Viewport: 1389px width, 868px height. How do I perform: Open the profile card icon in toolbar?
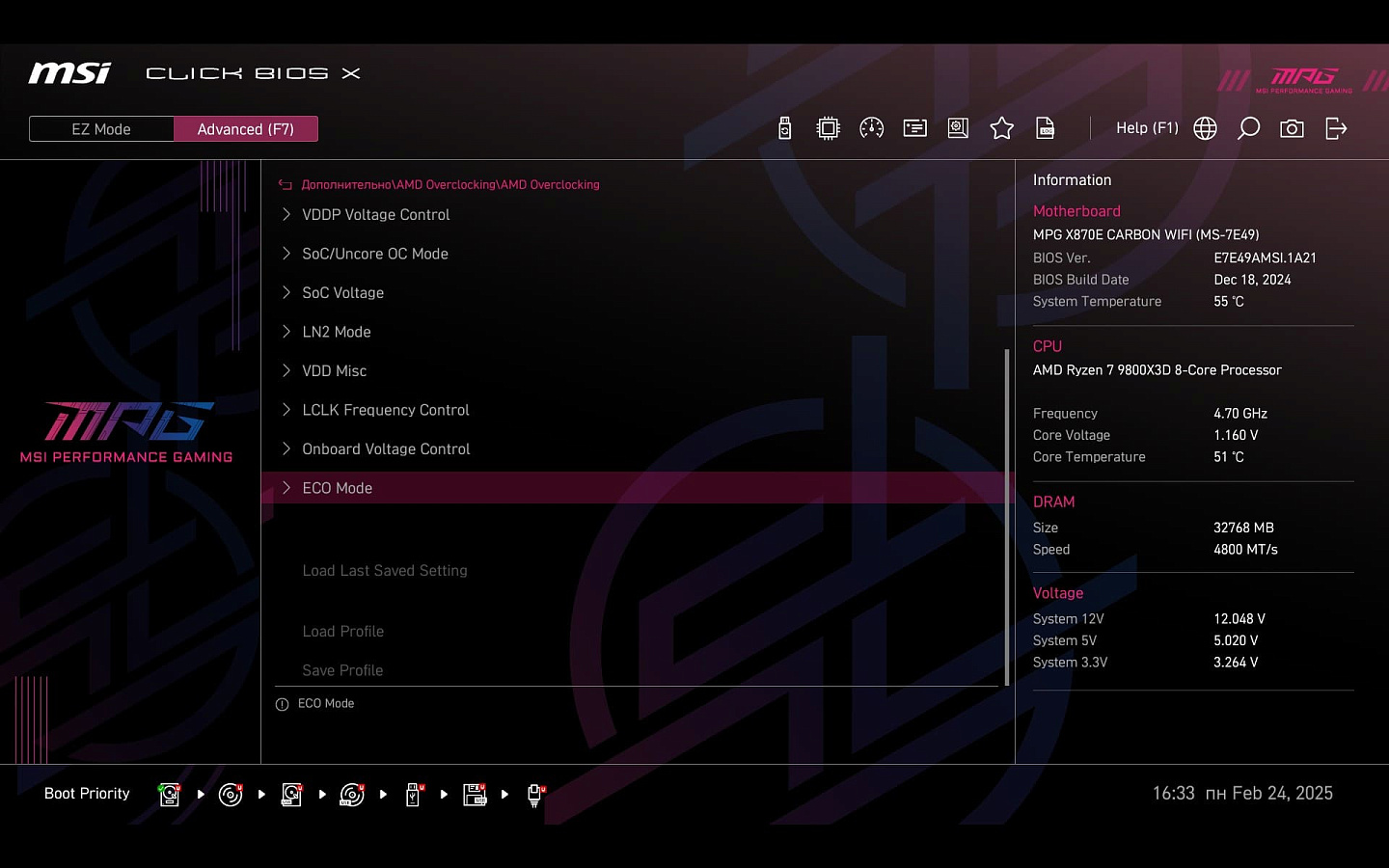(x=914, y=128)
